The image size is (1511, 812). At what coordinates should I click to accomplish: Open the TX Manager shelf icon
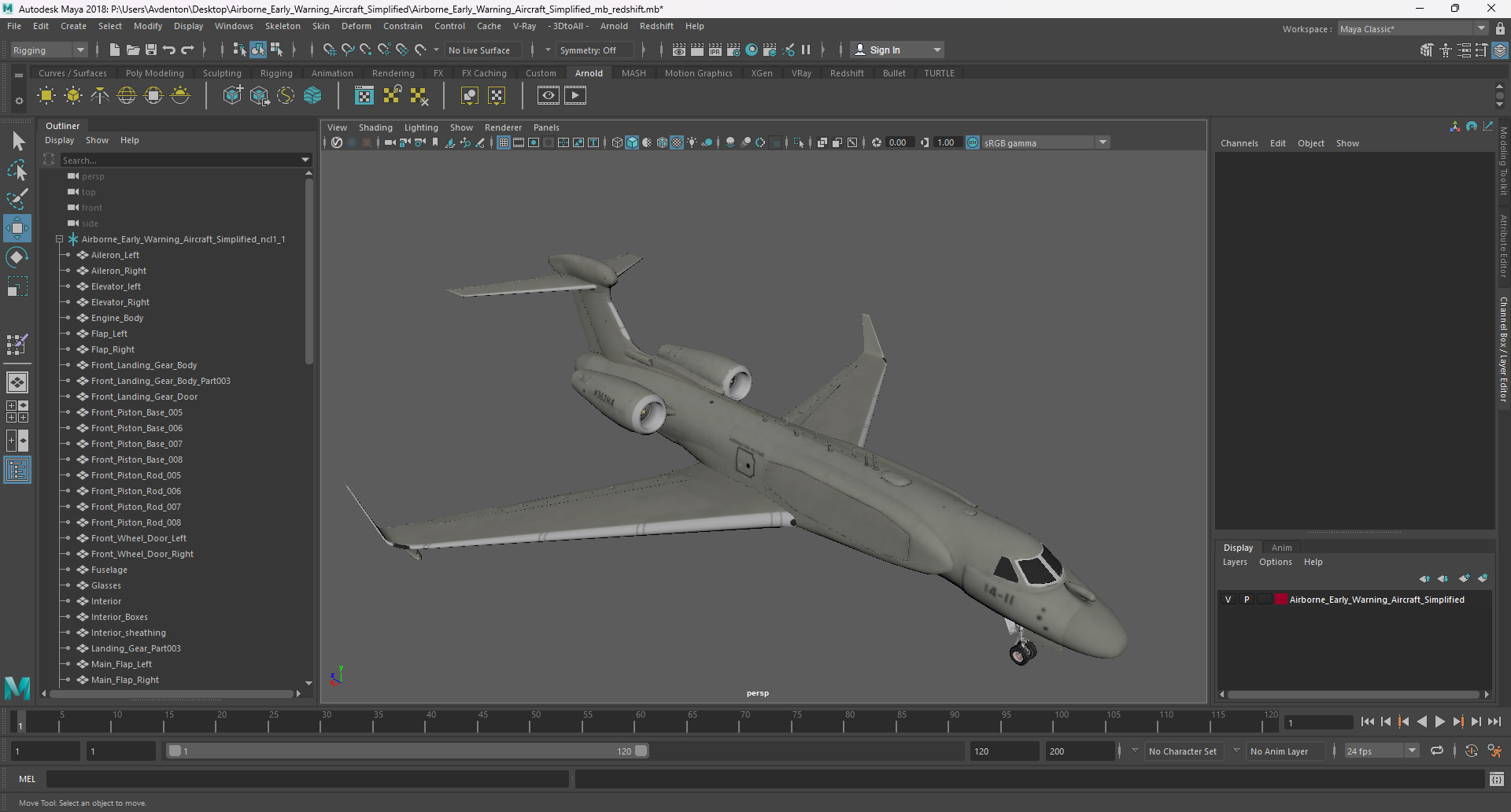pos(364,96)
